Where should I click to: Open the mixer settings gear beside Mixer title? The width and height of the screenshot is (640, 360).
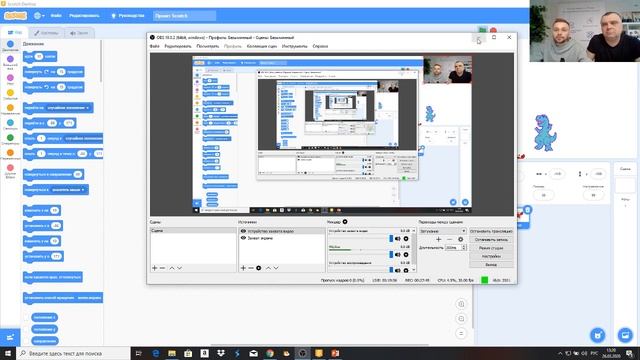point(345,222)
